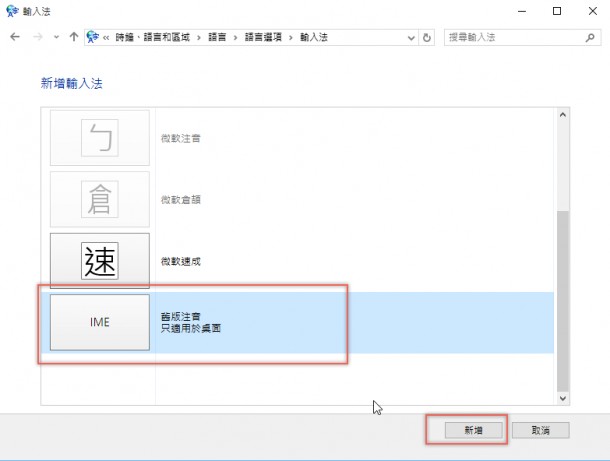Click the breadcrumb overflow chevrons
The width and height of the screenshot is (610, 461).
coord(106,38)
